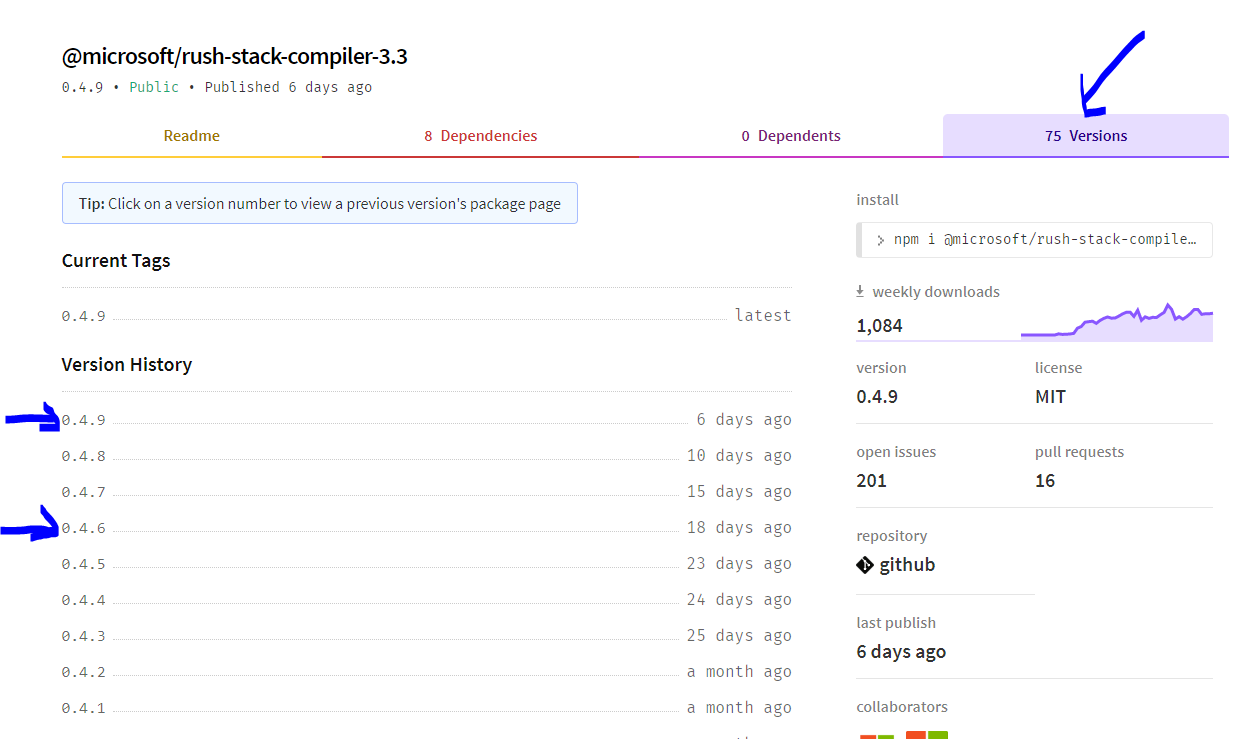This screenshot has width=1245, height=739.
Task: Open version 0.4.4 package page
Action: [84, 600]
